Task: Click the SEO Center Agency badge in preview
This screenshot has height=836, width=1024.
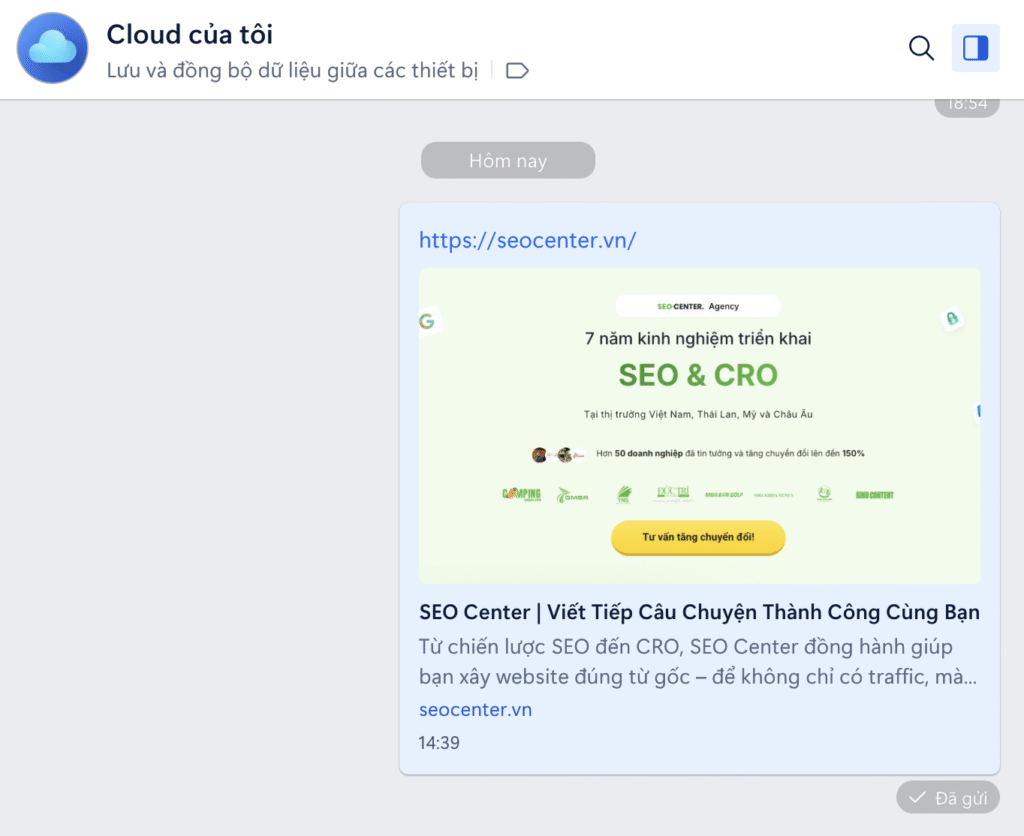Action: point(698,306)
